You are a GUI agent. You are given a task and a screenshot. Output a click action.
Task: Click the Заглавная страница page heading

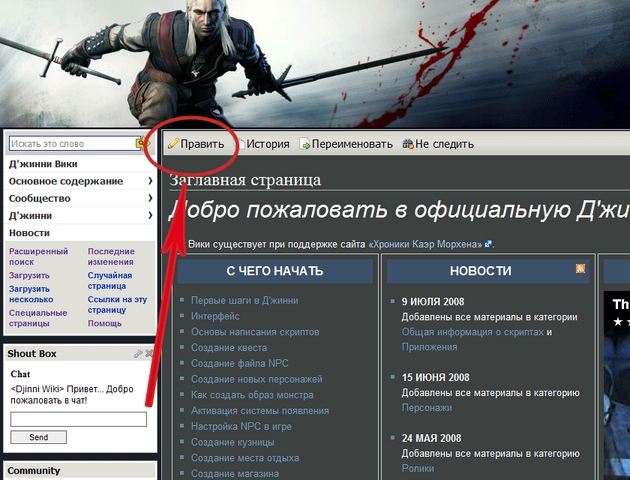tap(245, 180)
